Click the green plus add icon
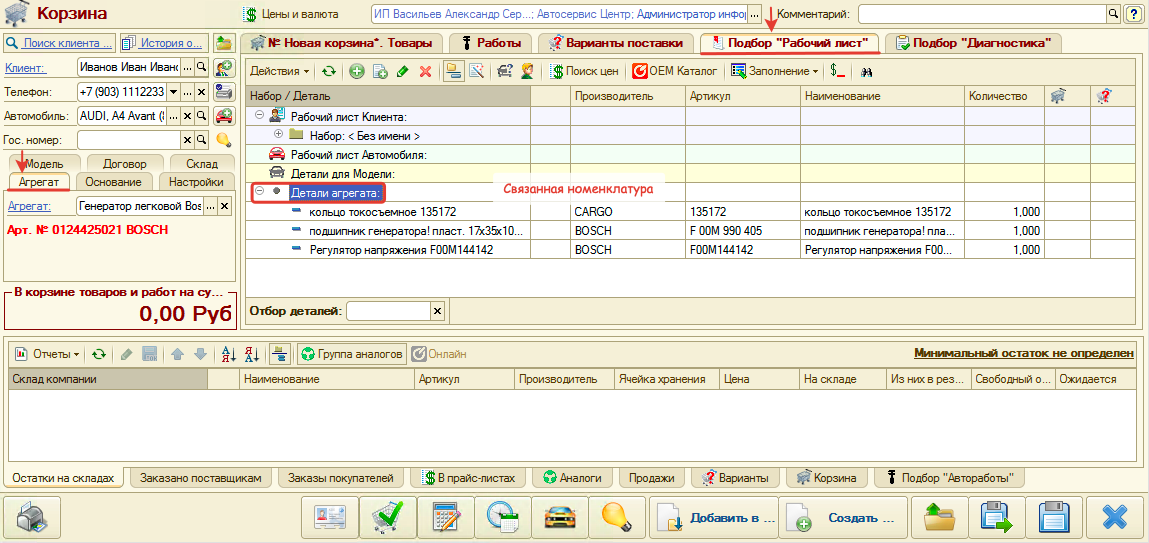Image resolution: width=1149 pixels, height=543 pixels. (x=357, y=71)
